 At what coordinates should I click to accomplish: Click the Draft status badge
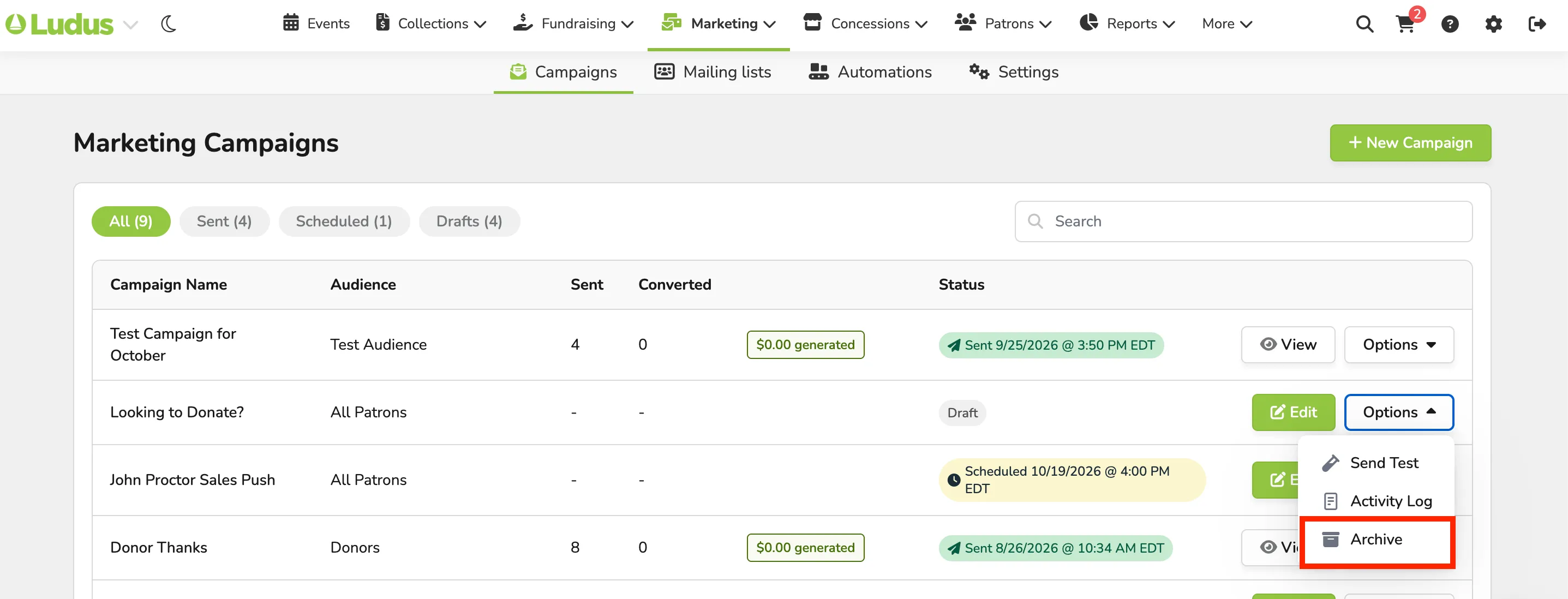[962, 413]
